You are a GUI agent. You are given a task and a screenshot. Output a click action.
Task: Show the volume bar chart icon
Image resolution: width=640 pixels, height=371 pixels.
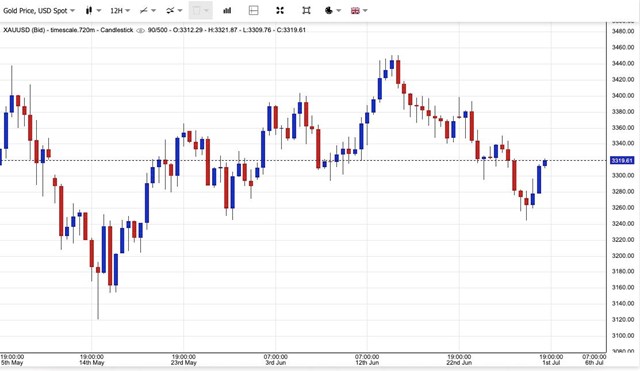[x=227, y=11]
